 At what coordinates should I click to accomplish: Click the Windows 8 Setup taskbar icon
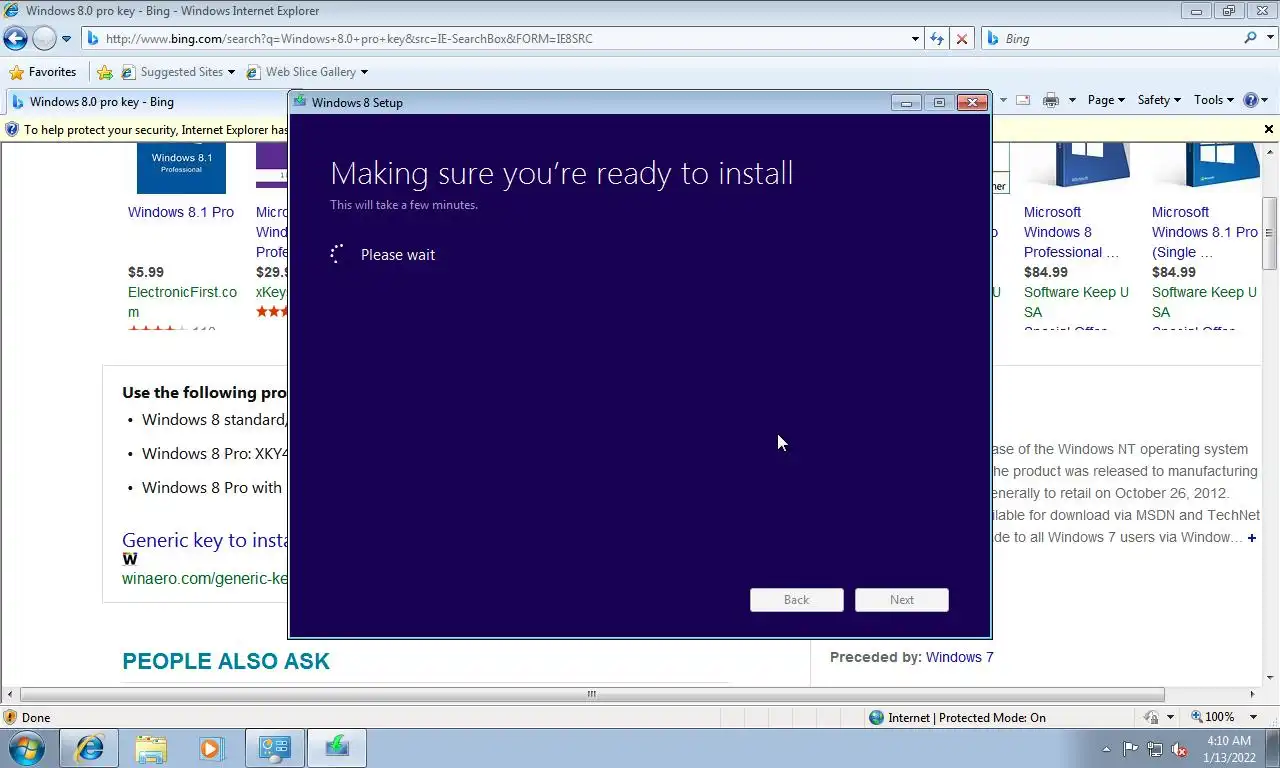337,748
